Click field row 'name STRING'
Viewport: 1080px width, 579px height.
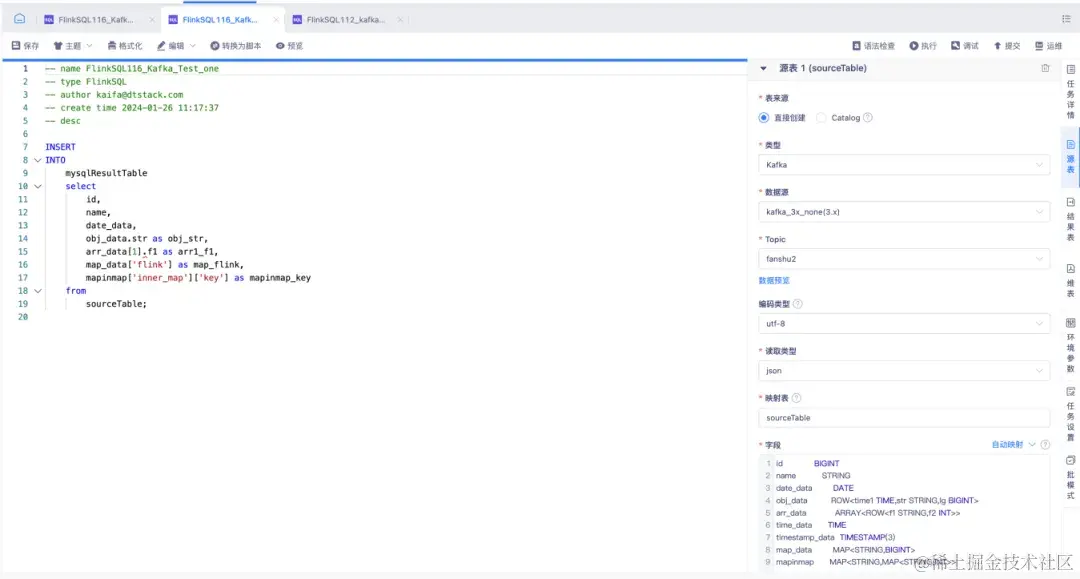click(904, 476)
